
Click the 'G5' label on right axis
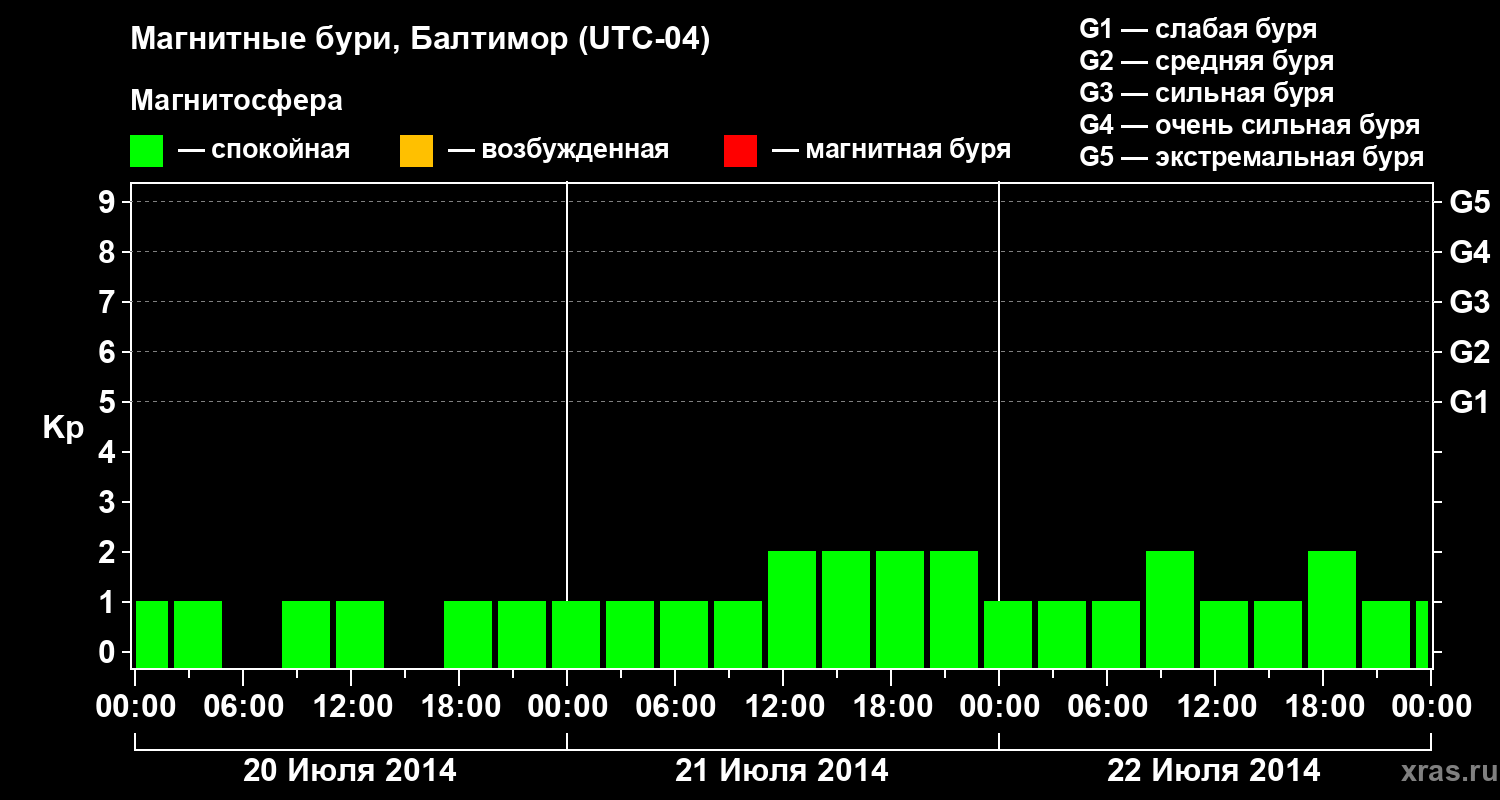click(x=1469, y=202)
